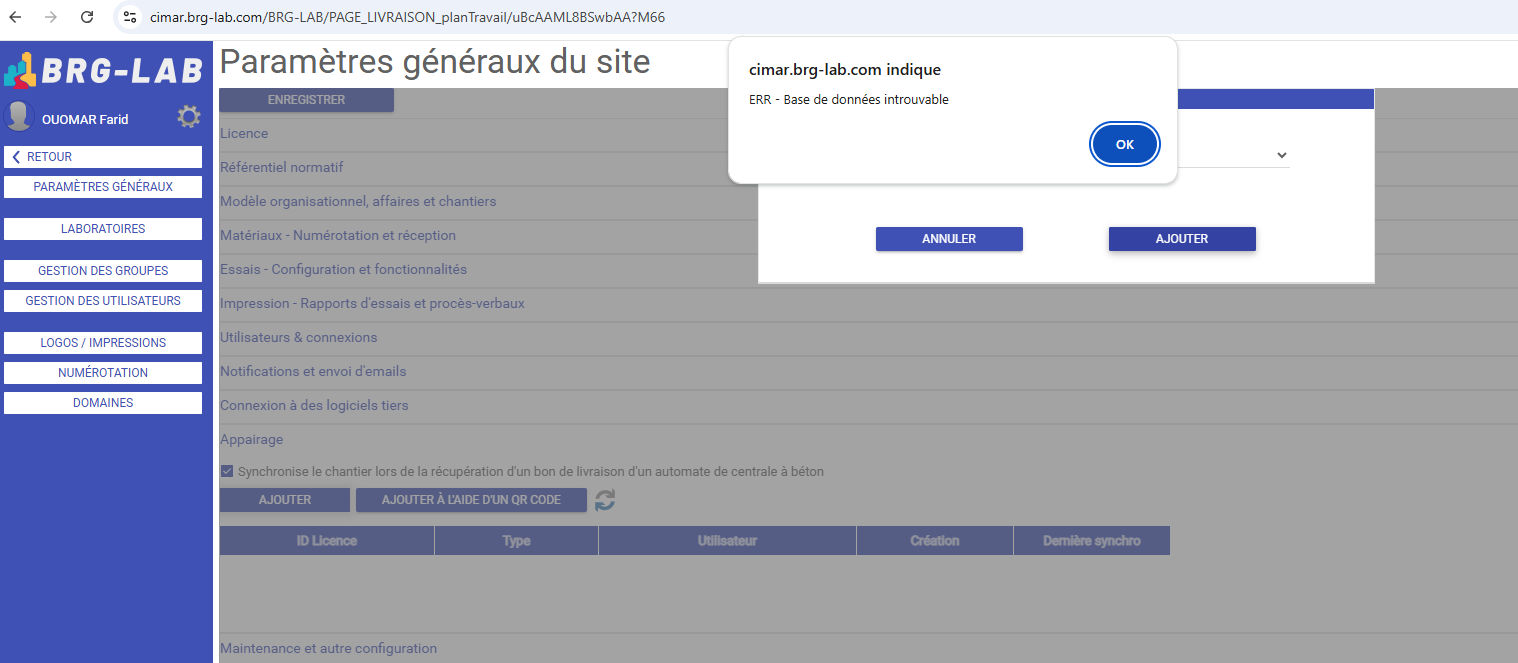
Task: Click the refresh sync arrows icon
Action: click(605, 500)
